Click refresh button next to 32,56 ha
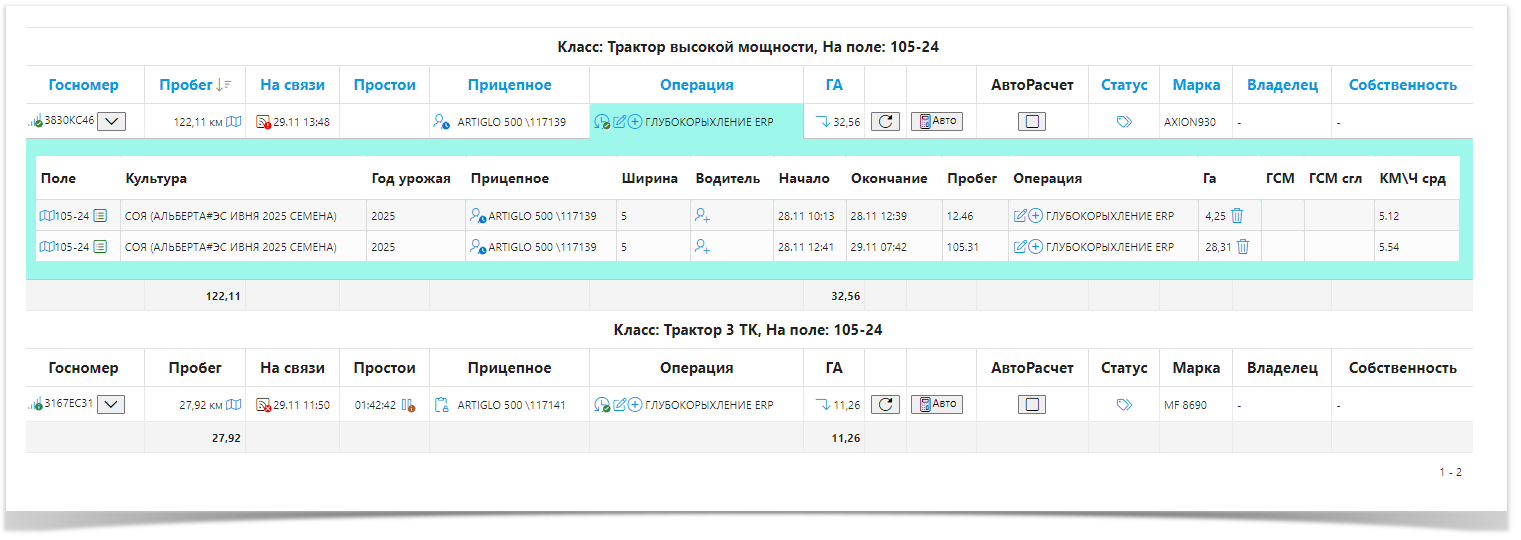This screenshot has height=540, width=1521. tap(885, 122)
